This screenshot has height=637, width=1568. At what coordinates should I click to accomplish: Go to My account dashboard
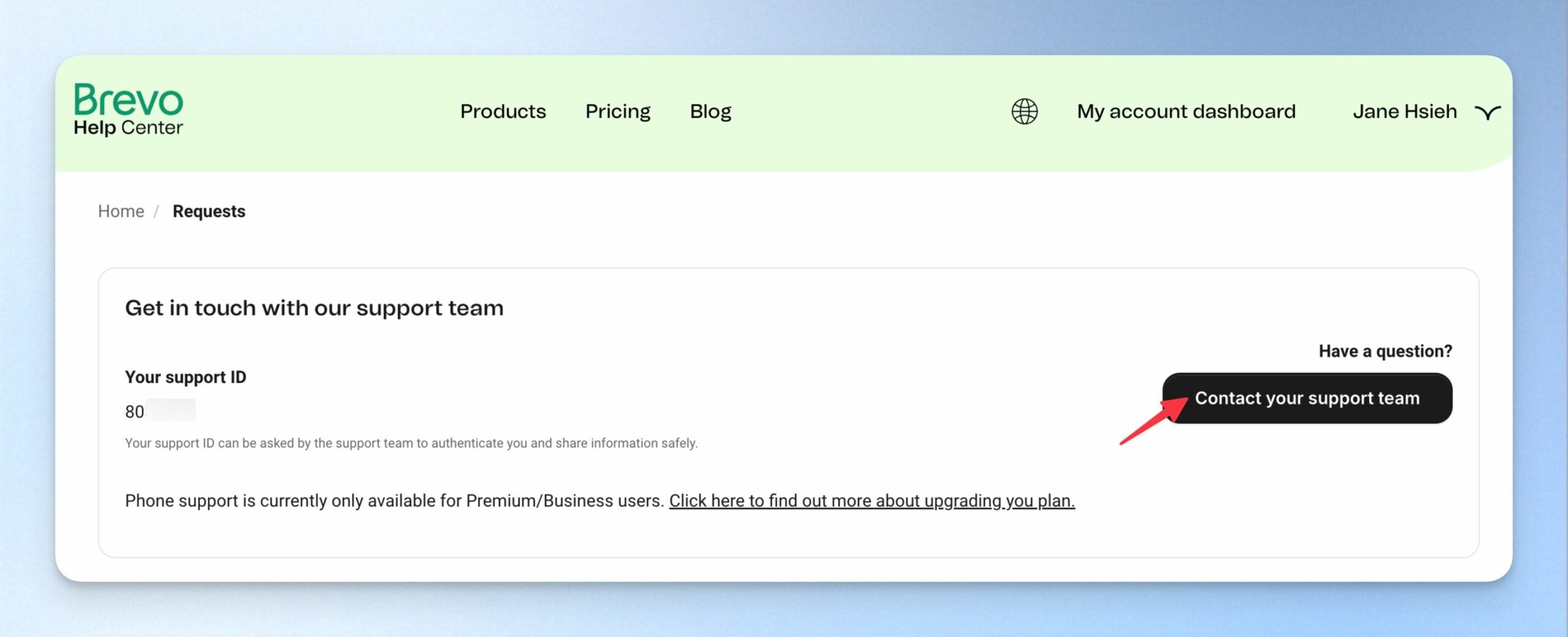click(x=1186, y=111)
